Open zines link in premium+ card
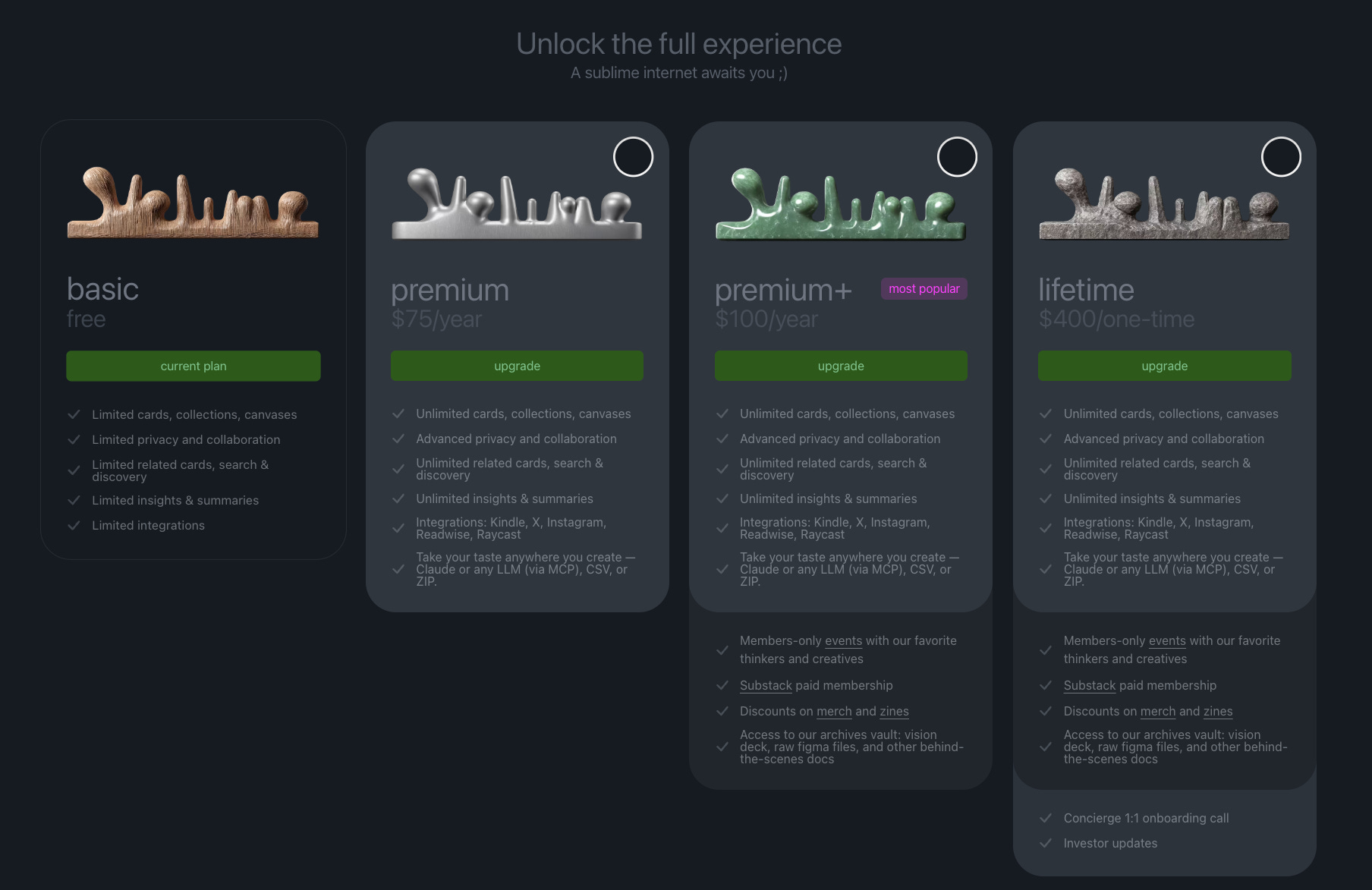The height and width of the screenshot is (890, 1372). coord(894,711)
